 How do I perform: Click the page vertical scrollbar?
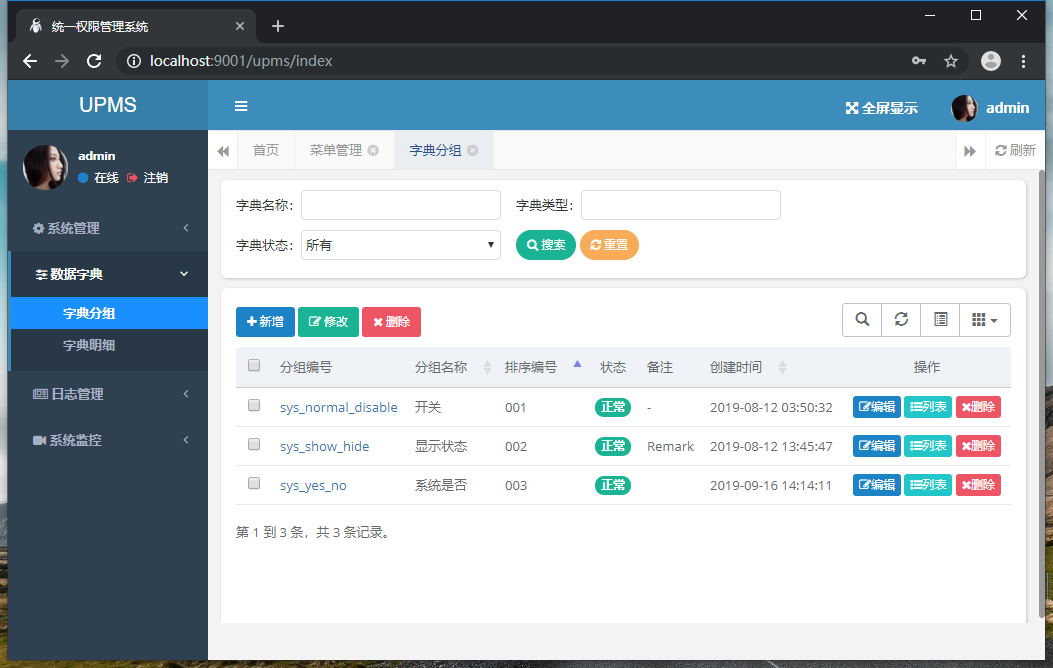1042,393
